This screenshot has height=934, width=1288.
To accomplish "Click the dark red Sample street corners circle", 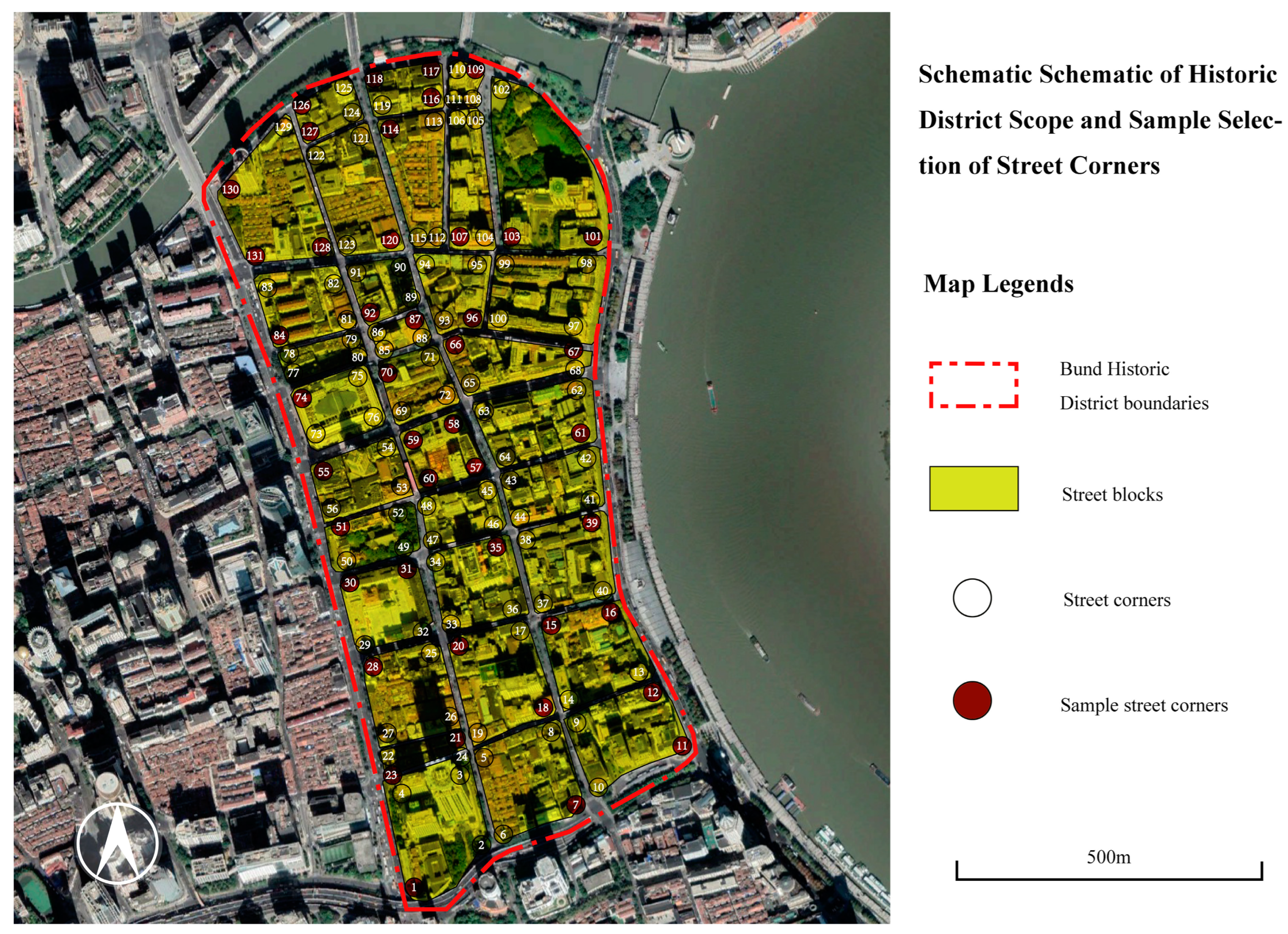I will (x=972, y=701).
